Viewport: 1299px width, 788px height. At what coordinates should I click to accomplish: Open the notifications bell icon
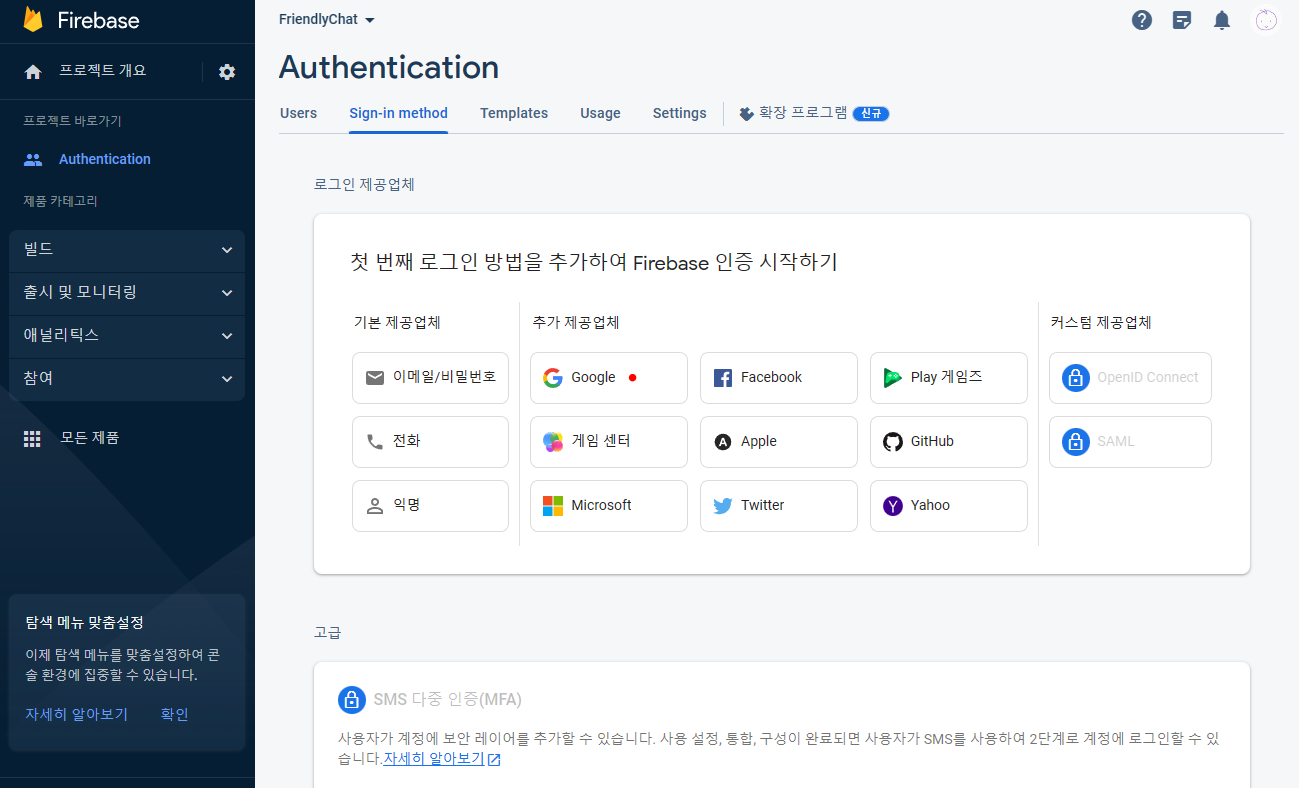1222,20
